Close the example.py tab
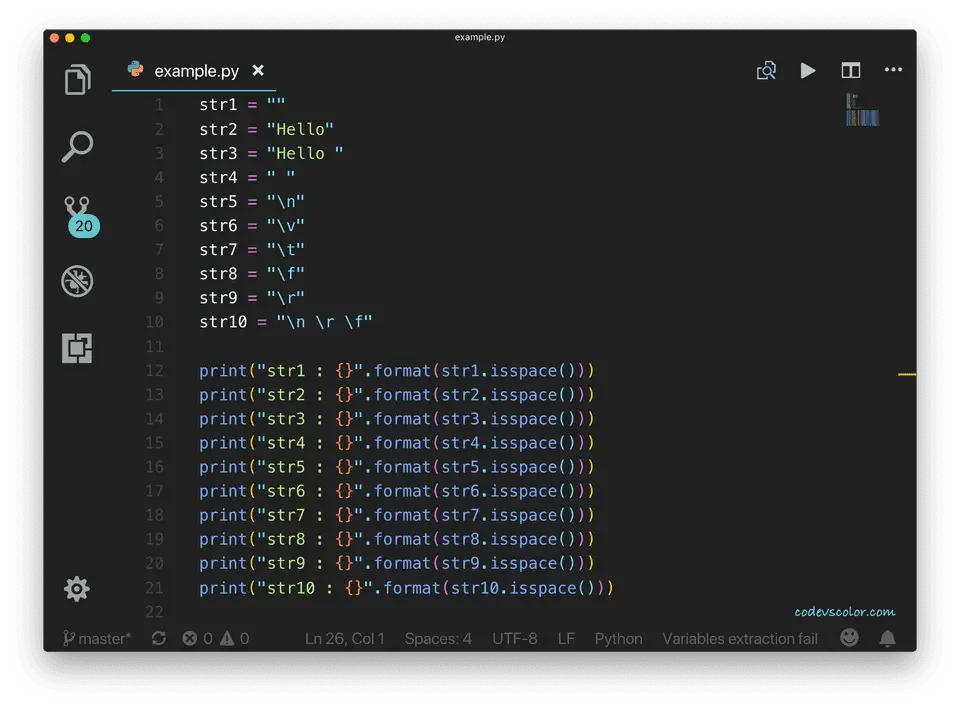 [x=258, y=70]
